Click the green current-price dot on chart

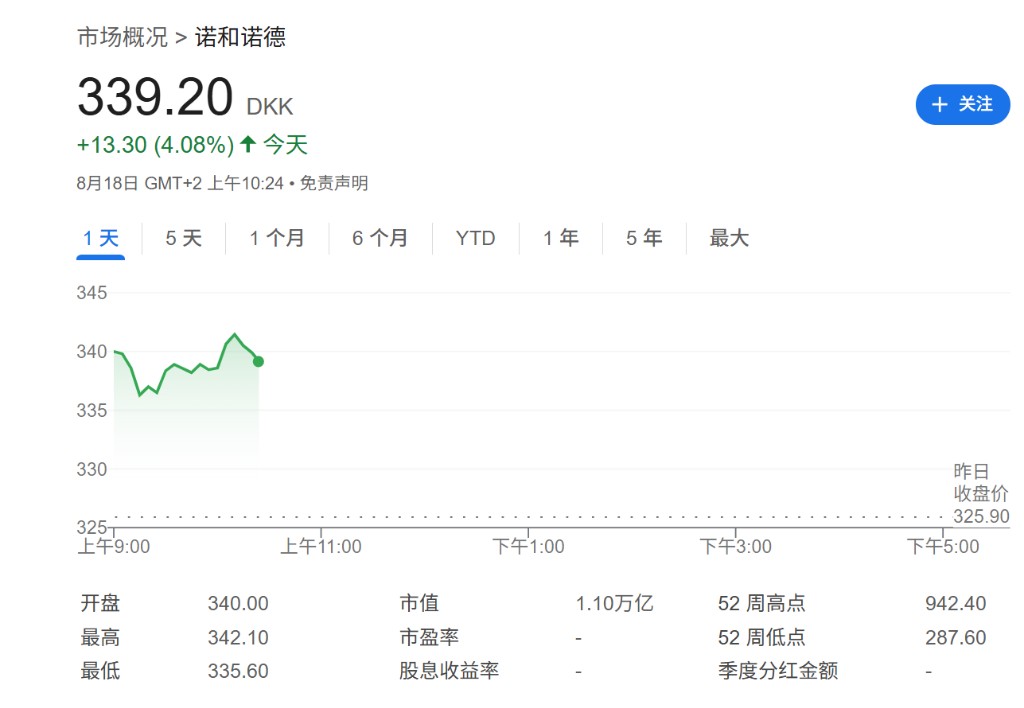point(258,361)
